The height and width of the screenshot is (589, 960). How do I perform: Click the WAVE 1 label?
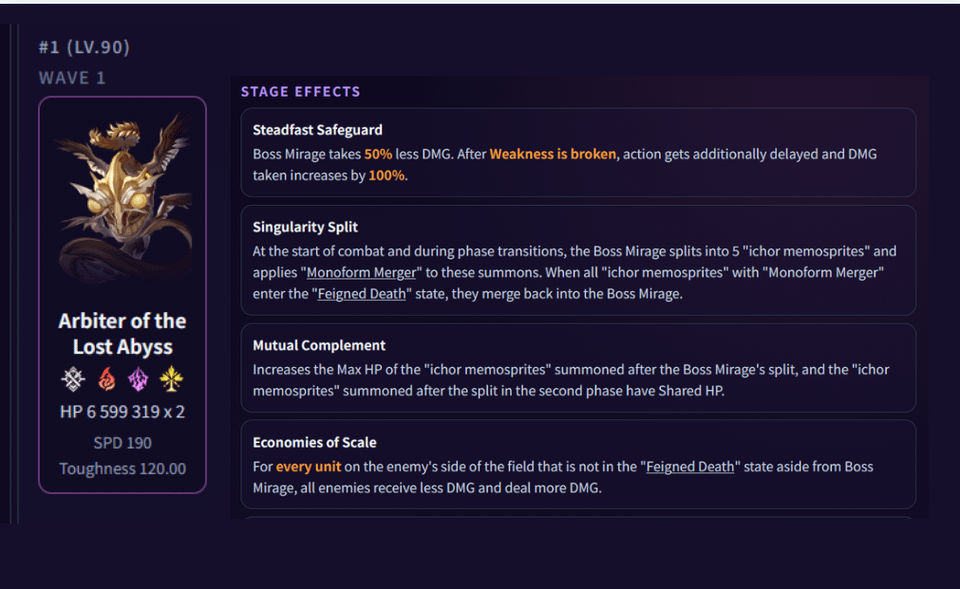[x=72, y=78]
